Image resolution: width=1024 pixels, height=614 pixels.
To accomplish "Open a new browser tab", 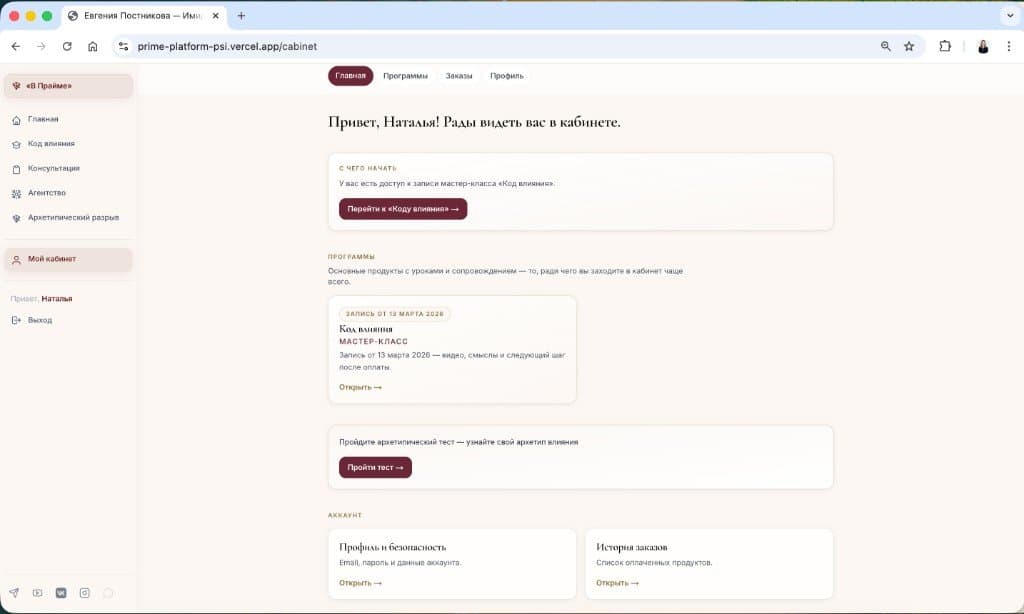I will (x=241, y=16).
